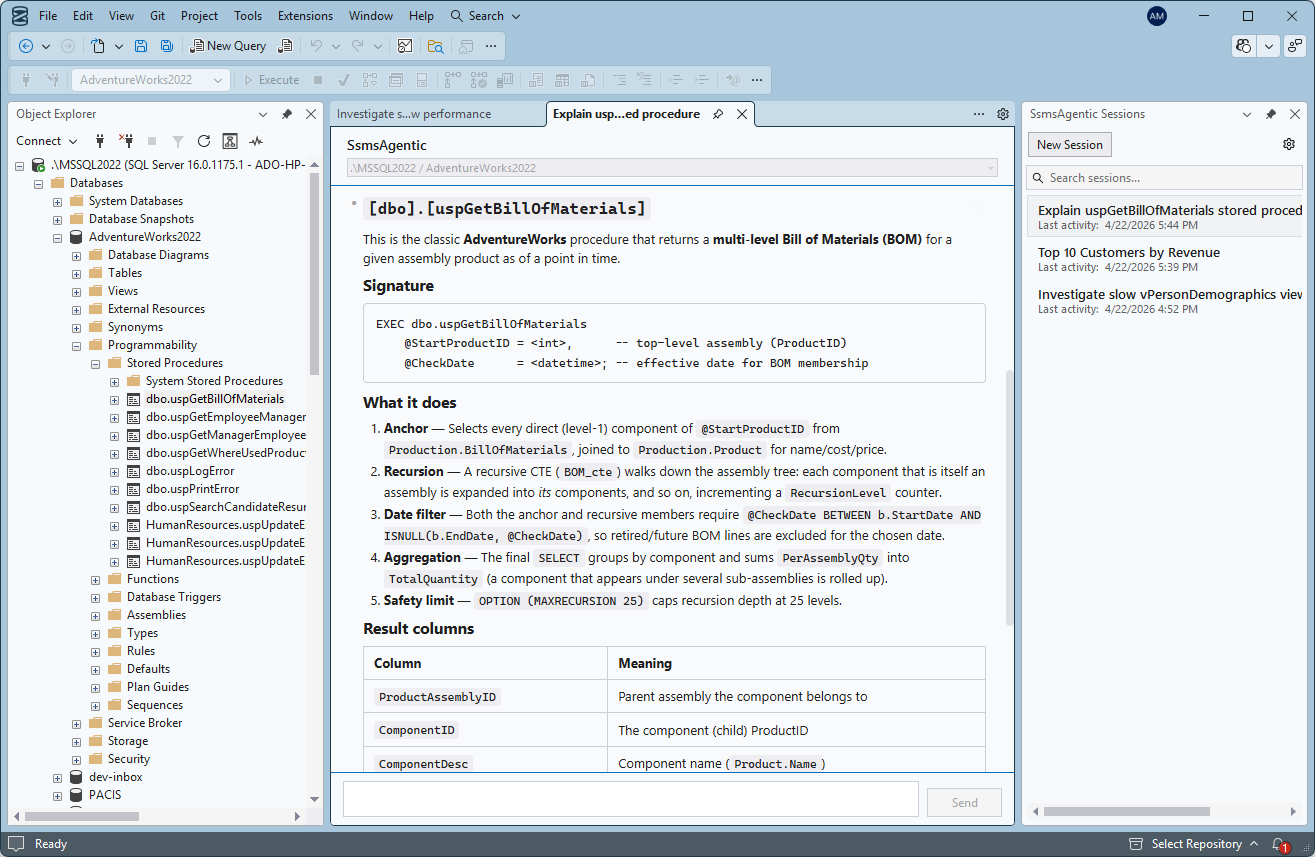
Task: Open the Extensions menu
Action: 305,15
